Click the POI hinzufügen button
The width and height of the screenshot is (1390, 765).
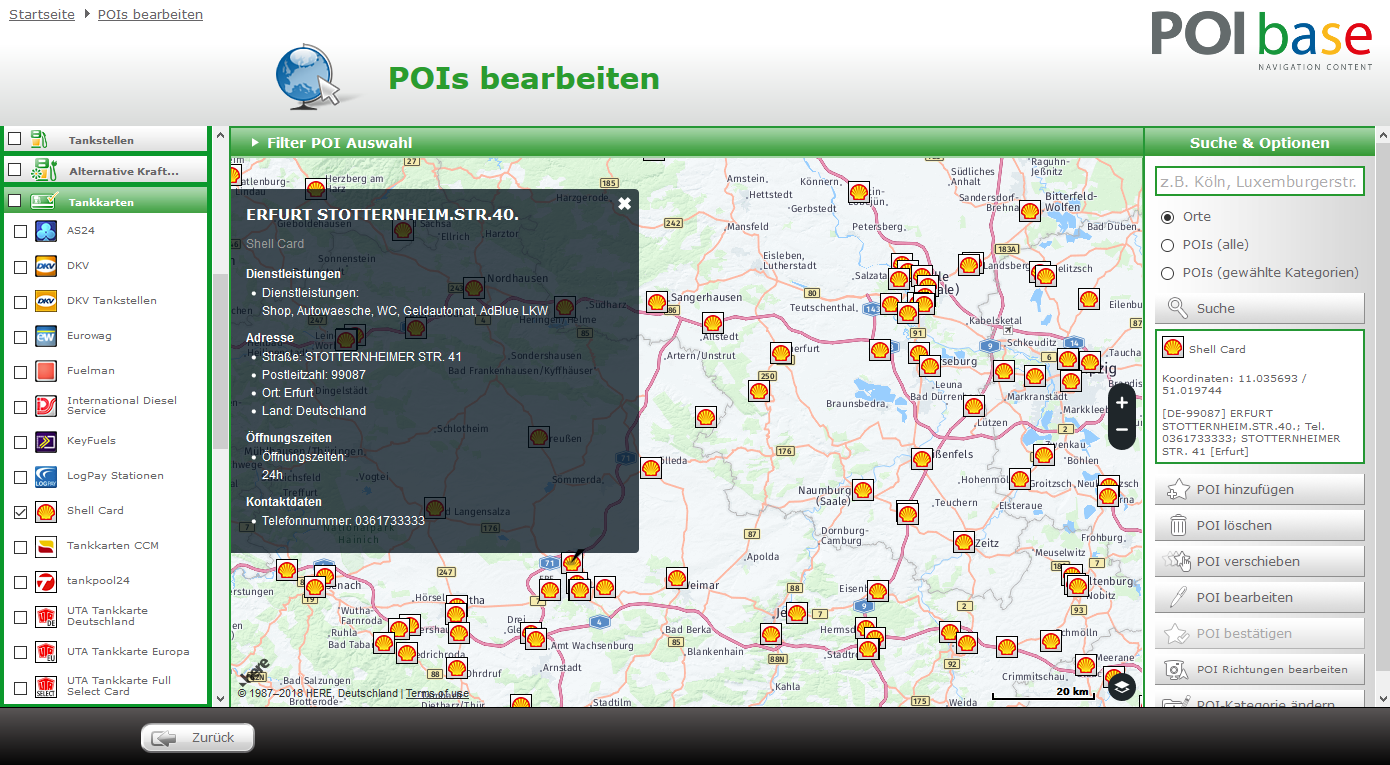(x=1259, y=489)
